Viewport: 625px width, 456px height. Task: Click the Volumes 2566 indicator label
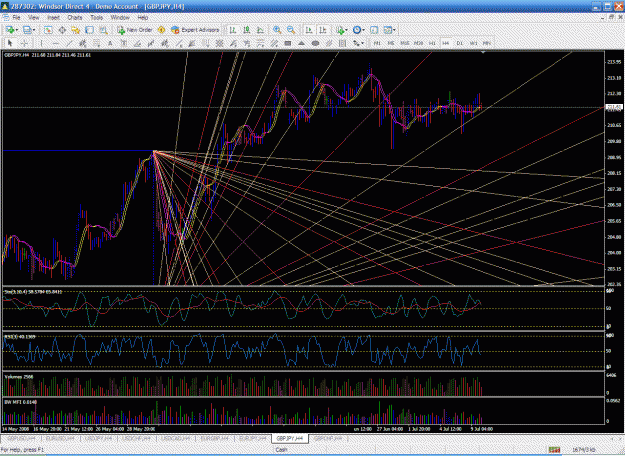pyautogui.click(x=19, y=377)
